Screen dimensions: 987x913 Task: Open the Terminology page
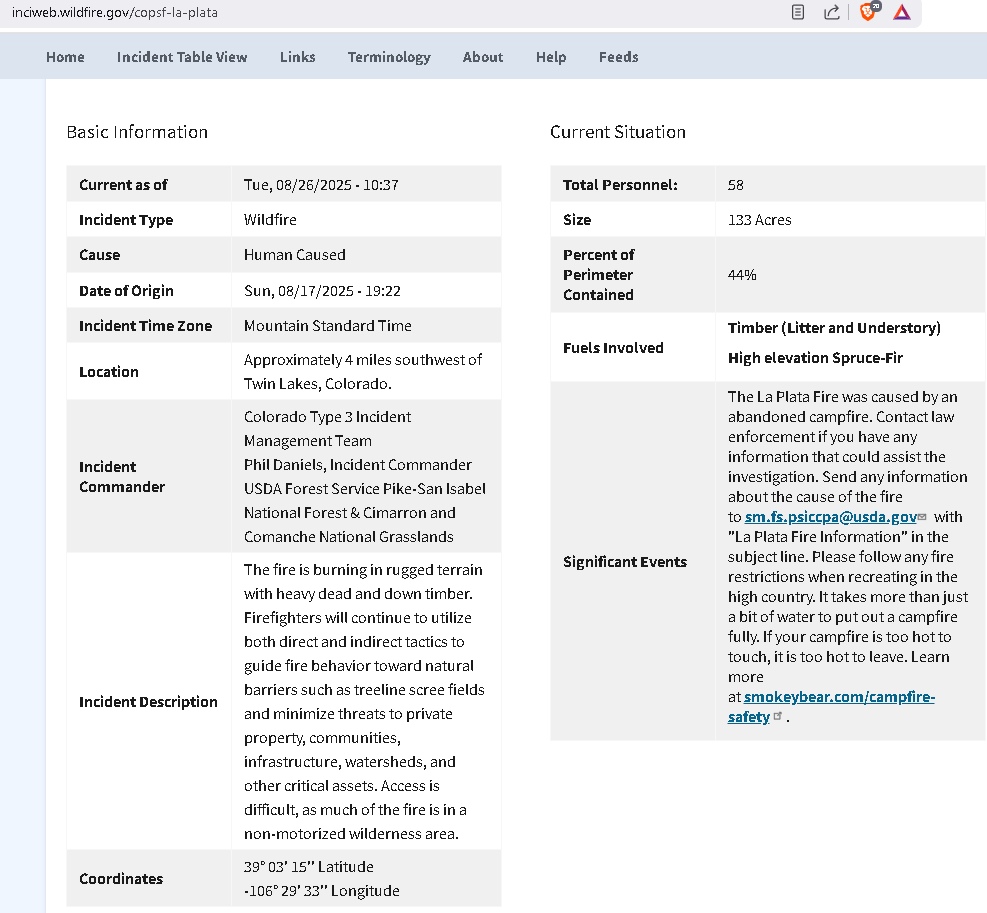pyautogui.click(x=389, y=57)
